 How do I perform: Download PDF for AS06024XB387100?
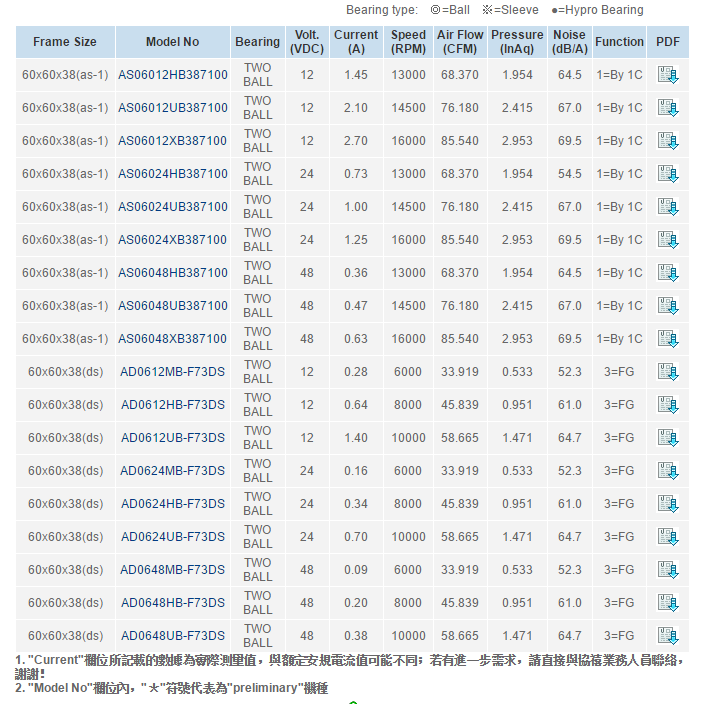(668, 240)
